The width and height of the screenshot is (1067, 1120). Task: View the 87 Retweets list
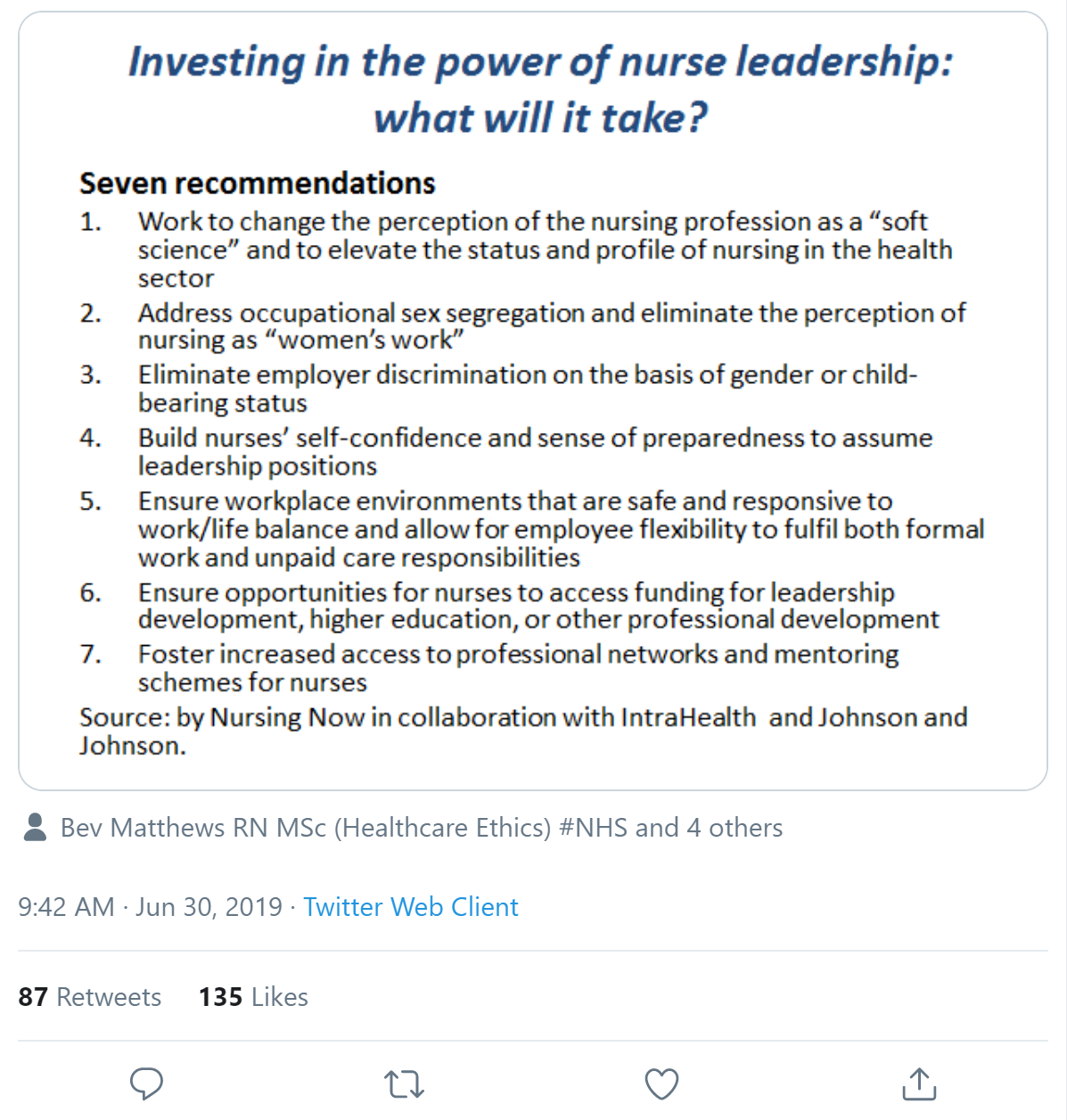click(89, 996)
